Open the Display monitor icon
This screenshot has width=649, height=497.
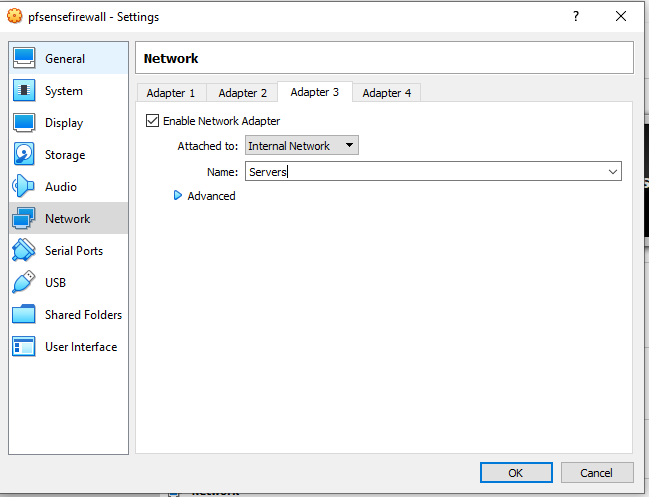click(24, 122)
